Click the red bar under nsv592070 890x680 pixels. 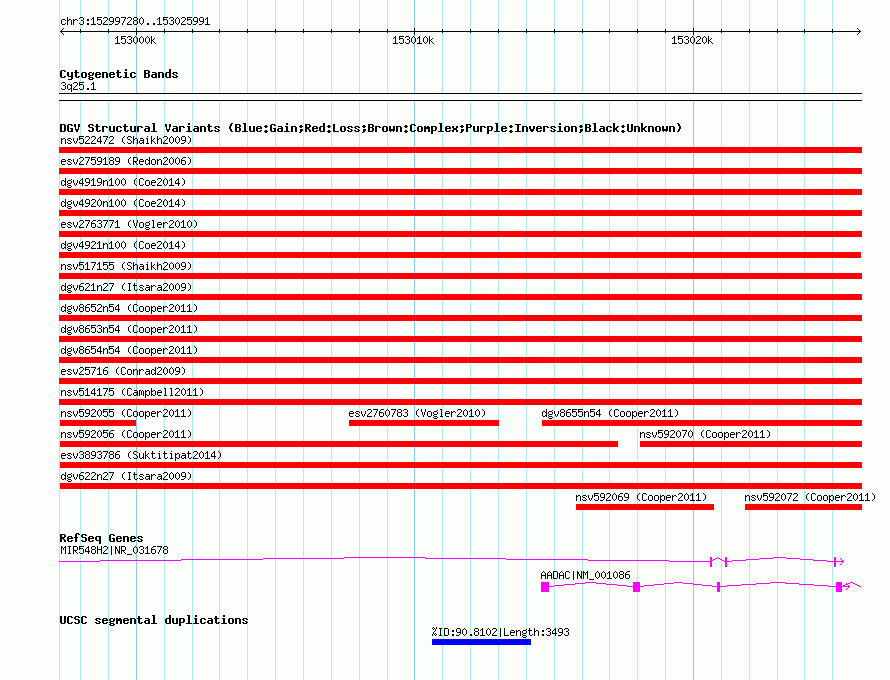[x=751, y=444]
